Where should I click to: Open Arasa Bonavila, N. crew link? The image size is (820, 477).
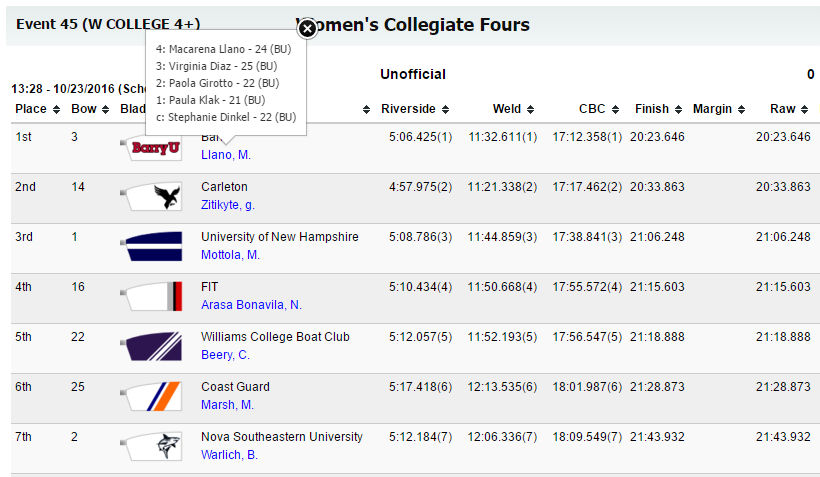(251, 305)
